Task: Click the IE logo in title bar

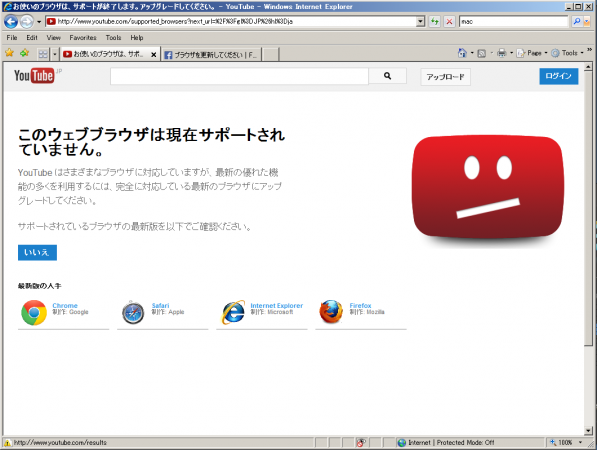Action: pos(8,6)
